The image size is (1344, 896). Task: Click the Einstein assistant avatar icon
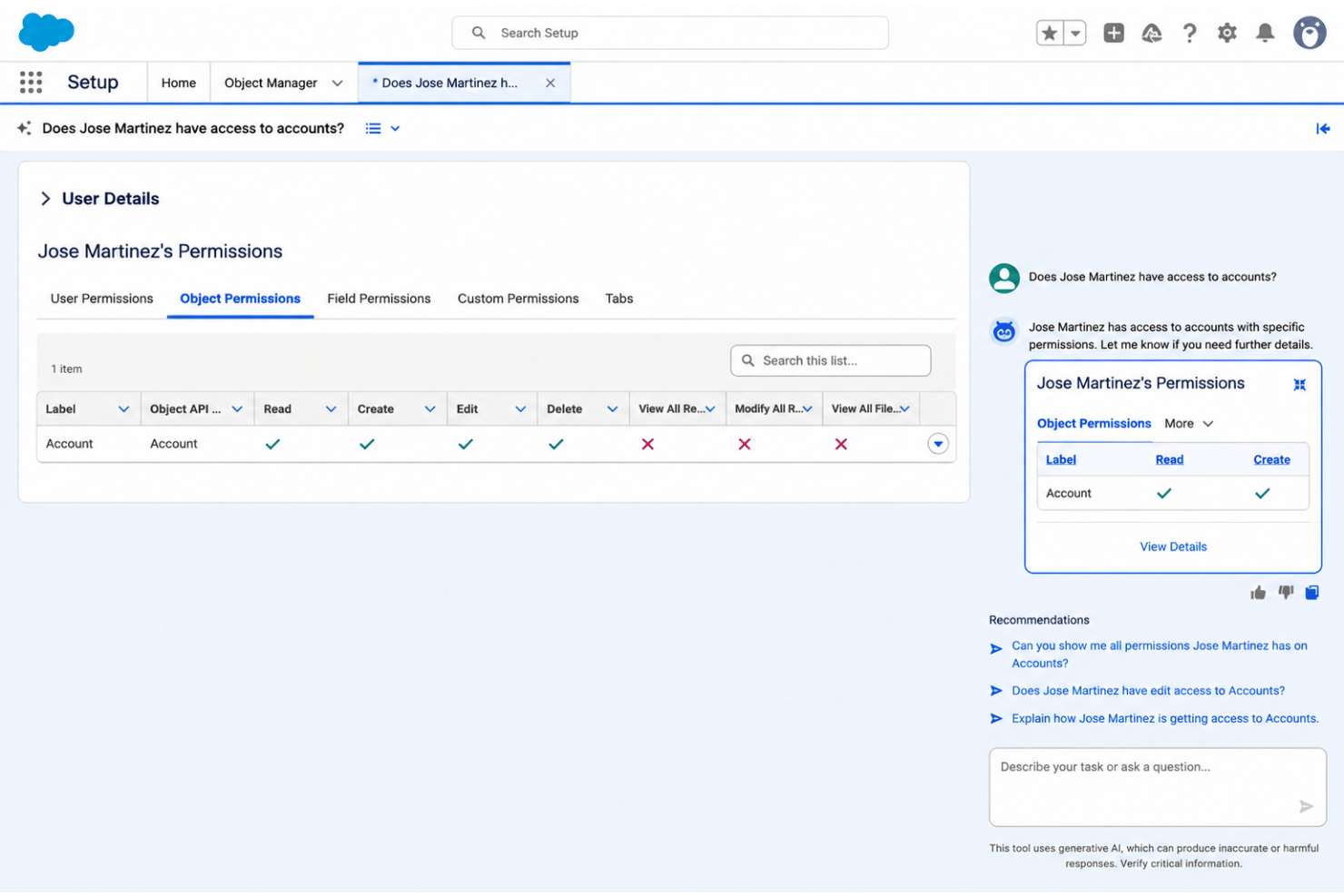tap(1003, 332)
